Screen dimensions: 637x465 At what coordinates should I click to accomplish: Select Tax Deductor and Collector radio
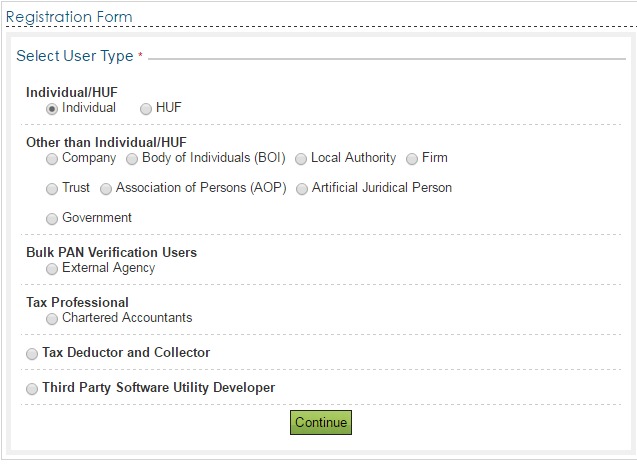[x=32, y=354]
